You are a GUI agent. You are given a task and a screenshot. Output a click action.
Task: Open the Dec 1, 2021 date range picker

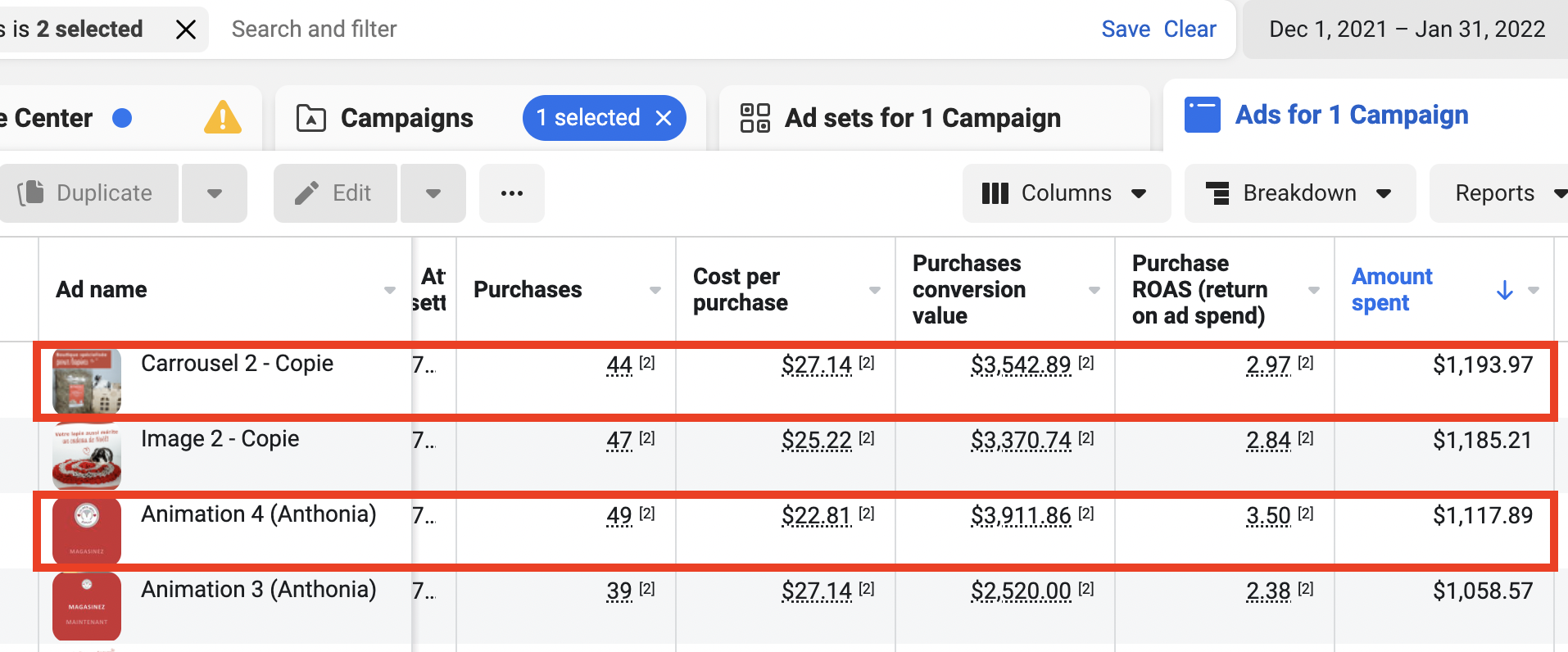[x=1406, y=29]
